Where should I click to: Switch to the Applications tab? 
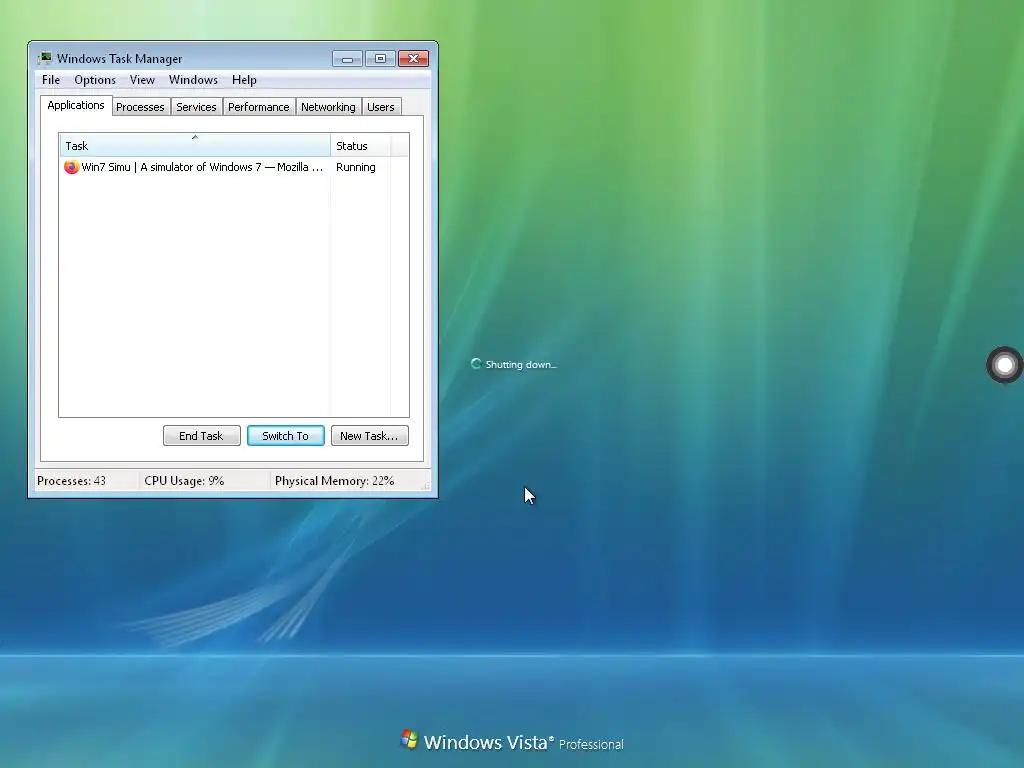click(x=76, y=105)
